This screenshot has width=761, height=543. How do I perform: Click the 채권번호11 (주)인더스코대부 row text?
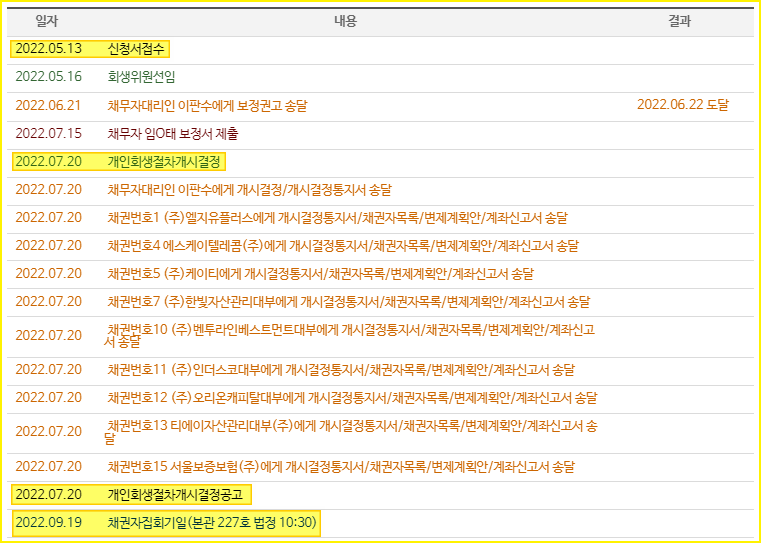pos(341,370)
